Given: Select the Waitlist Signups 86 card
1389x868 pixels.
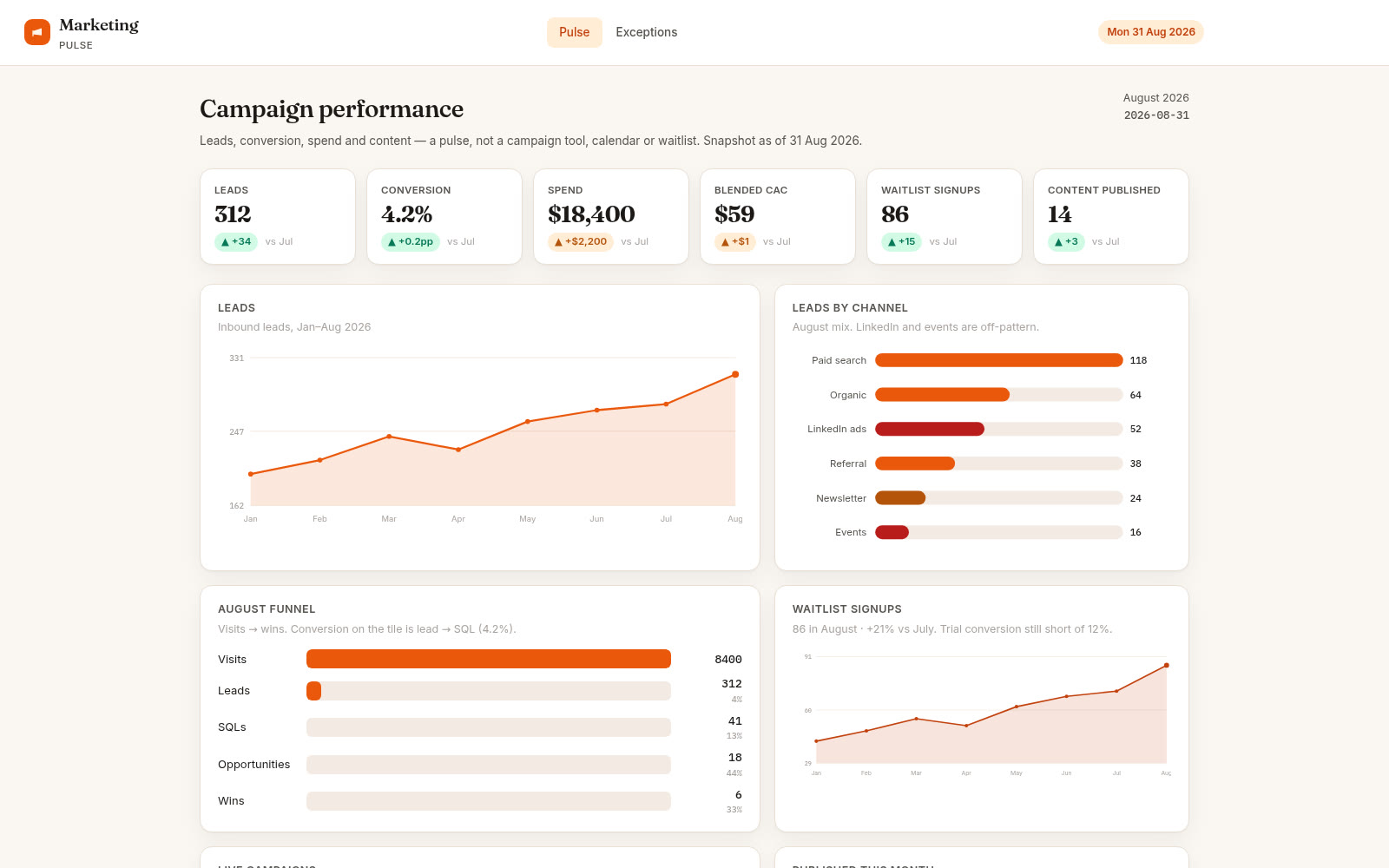Looking at the screenshot, I should coord(945,216).
